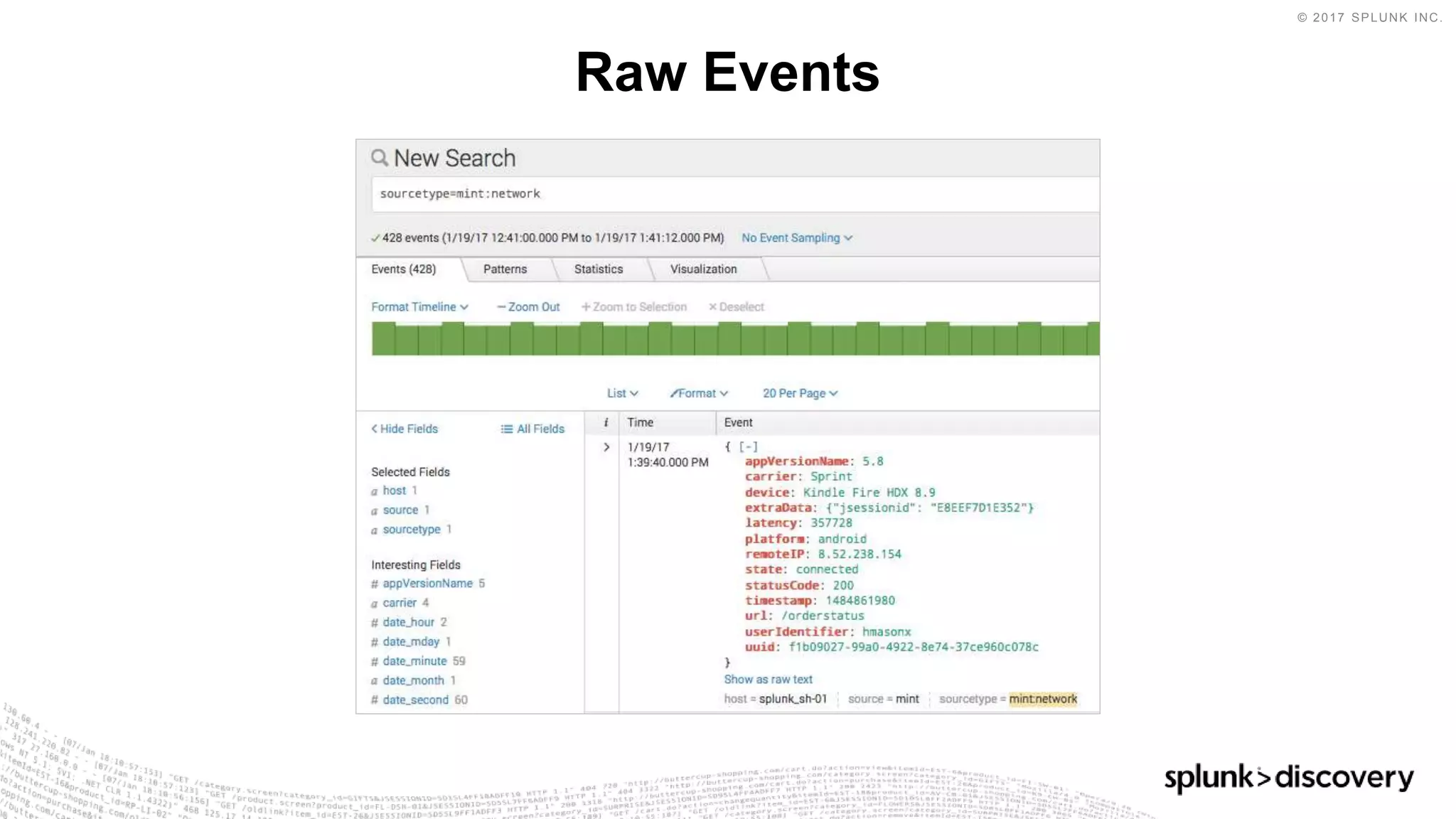Click the event time 1/19/17 1:39:40.000 PM
Viewport: 1456px width, 819px height.
(x=668, y=455)
